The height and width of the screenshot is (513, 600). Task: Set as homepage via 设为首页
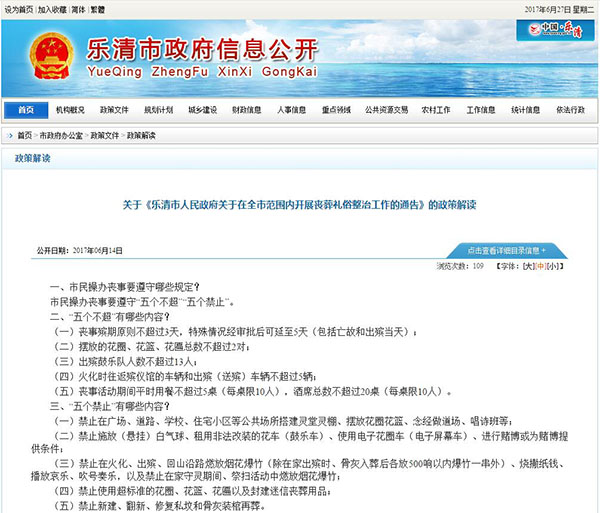(x=18, y=8)
